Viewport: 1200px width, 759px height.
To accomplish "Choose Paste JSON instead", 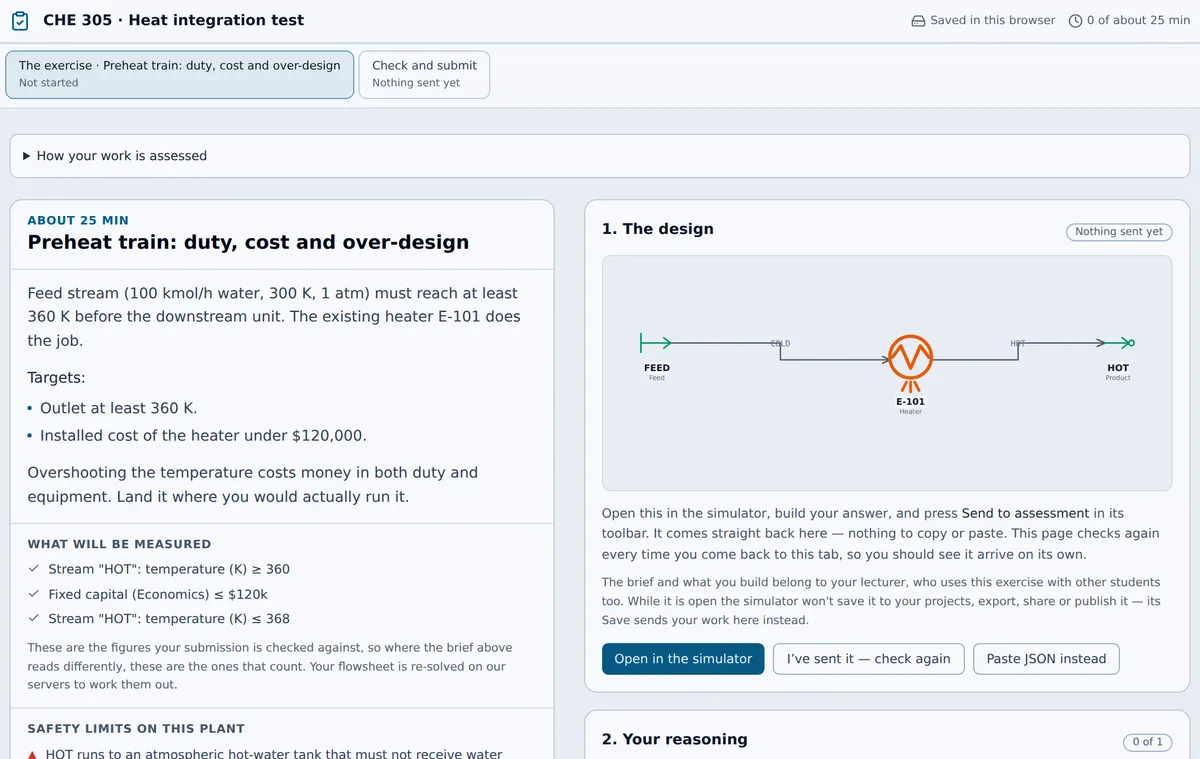I will (x=1046, y=659).
